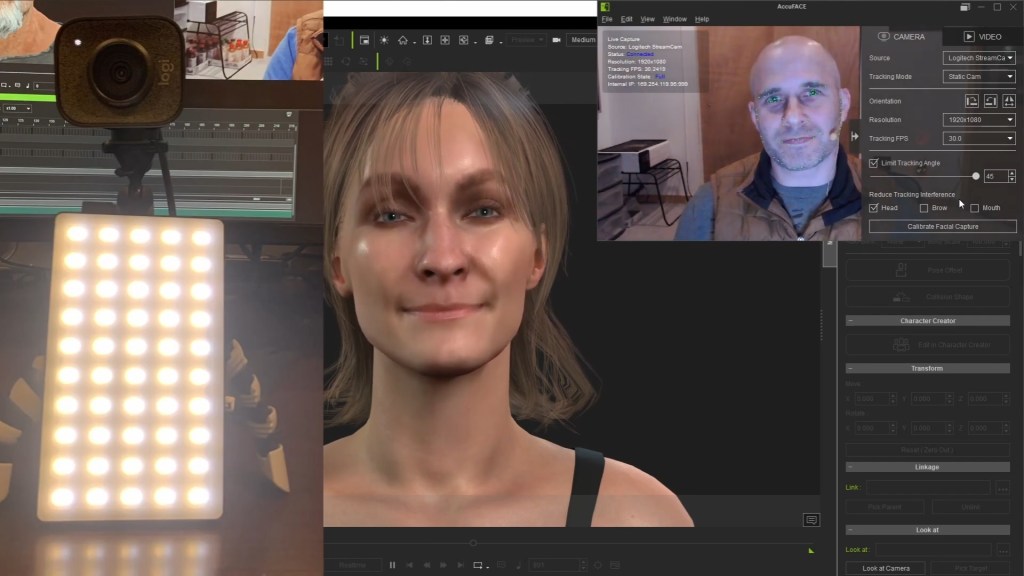Image resolution: width=1024 pixels, height=576 pixels.
Task: Open the View menu in AccuFACE
Action: [x=647, y=19]
